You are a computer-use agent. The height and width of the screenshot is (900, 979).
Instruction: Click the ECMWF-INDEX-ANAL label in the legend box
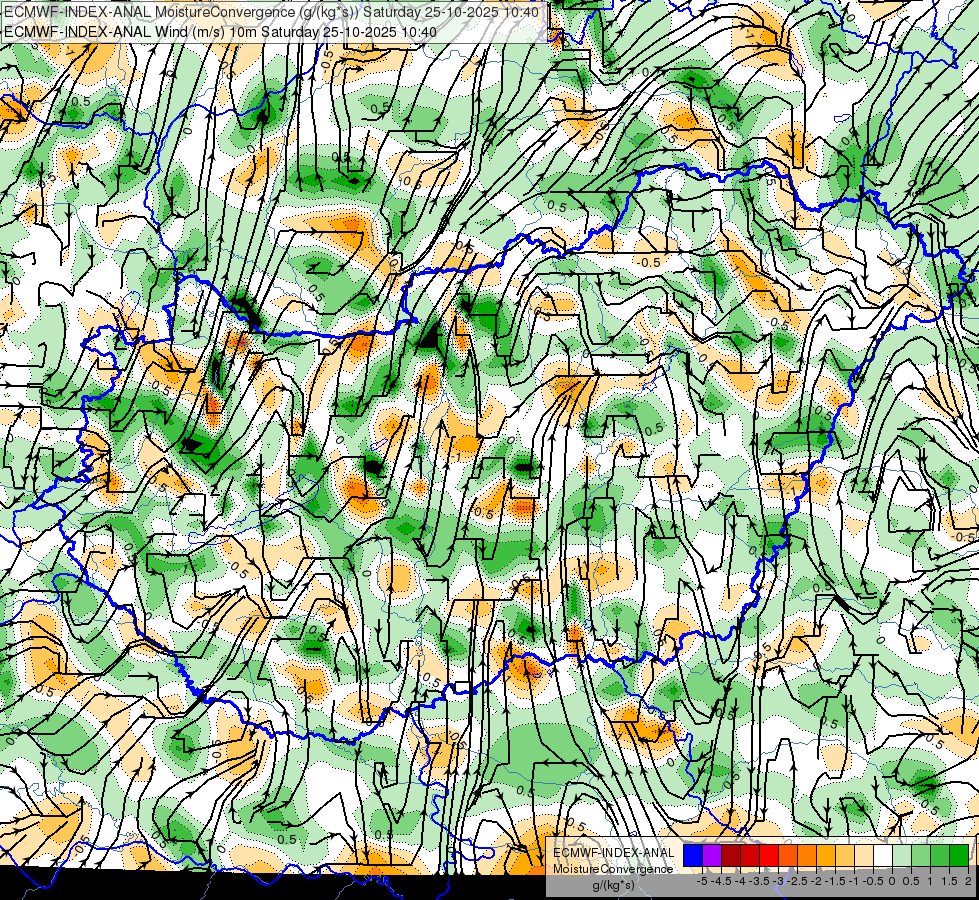coord(614,853)
